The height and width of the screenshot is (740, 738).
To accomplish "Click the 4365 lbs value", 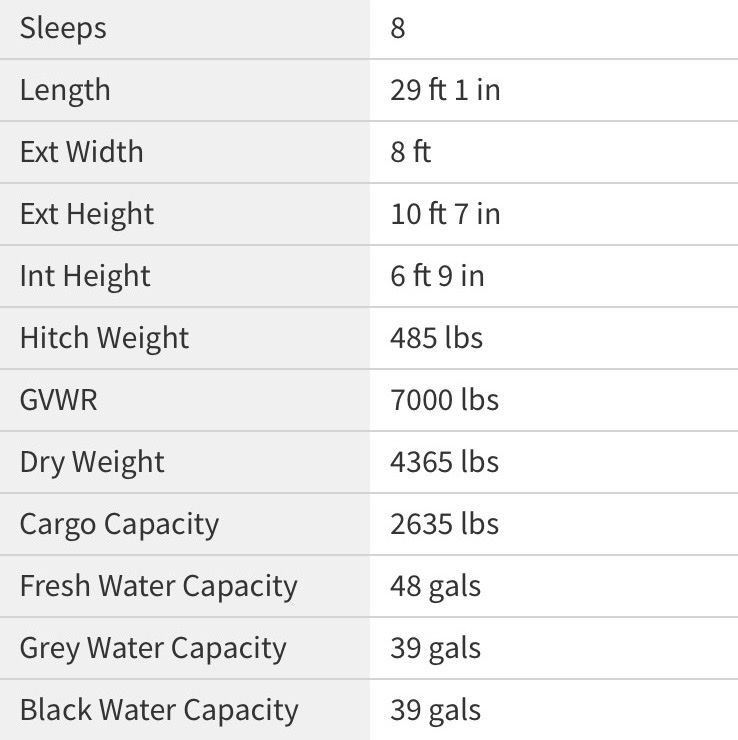I will click(x=444, y=462).
